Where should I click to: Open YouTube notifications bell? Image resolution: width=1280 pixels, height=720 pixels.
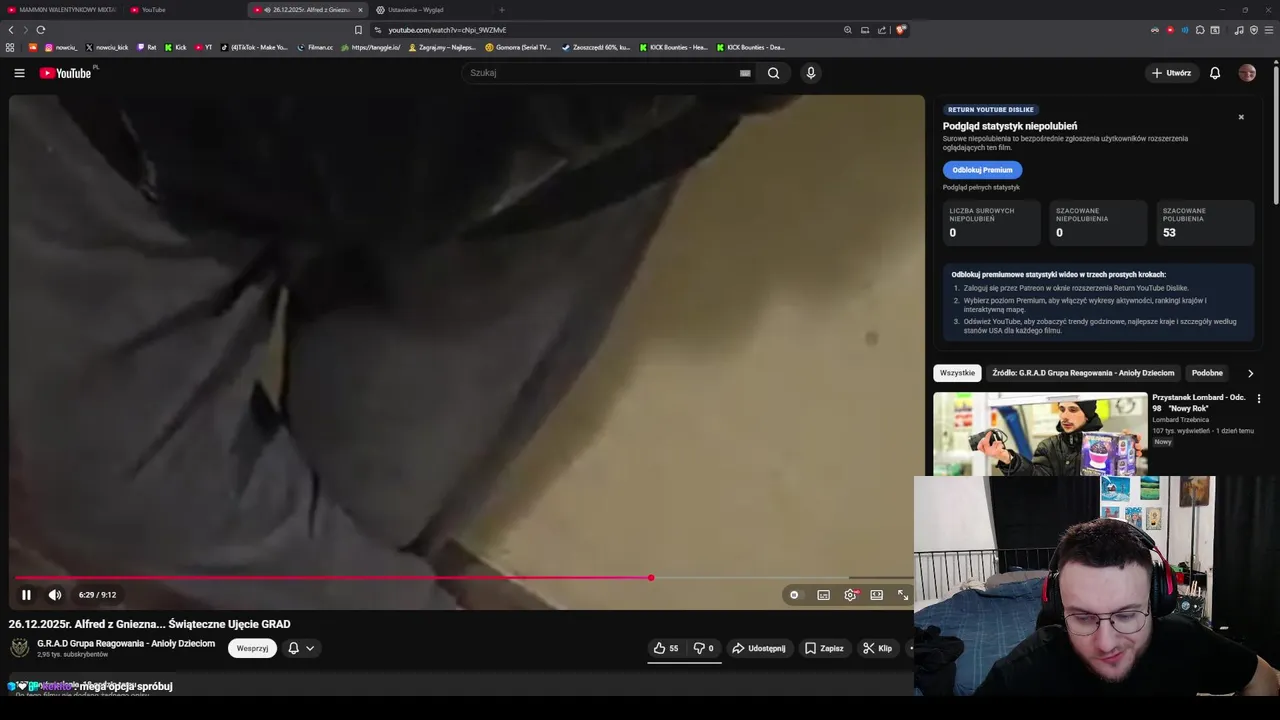tap(1215, 73)
